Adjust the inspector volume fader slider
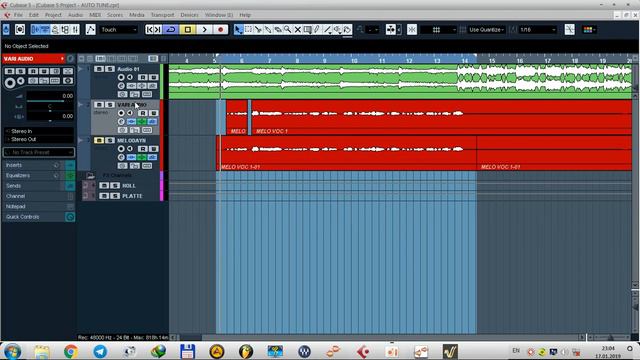640x360 pixels. (50, 101)
